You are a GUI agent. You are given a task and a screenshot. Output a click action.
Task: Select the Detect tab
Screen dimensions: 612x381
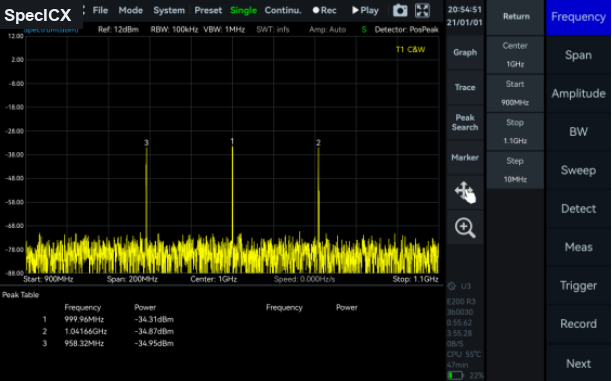pos(578,209)
